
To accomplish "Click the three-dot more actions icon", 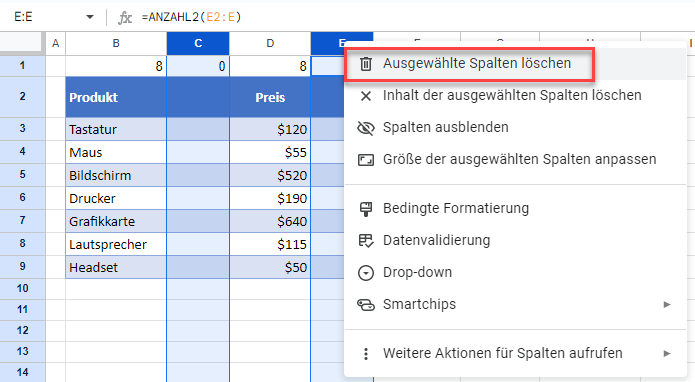I will (366, 354).
